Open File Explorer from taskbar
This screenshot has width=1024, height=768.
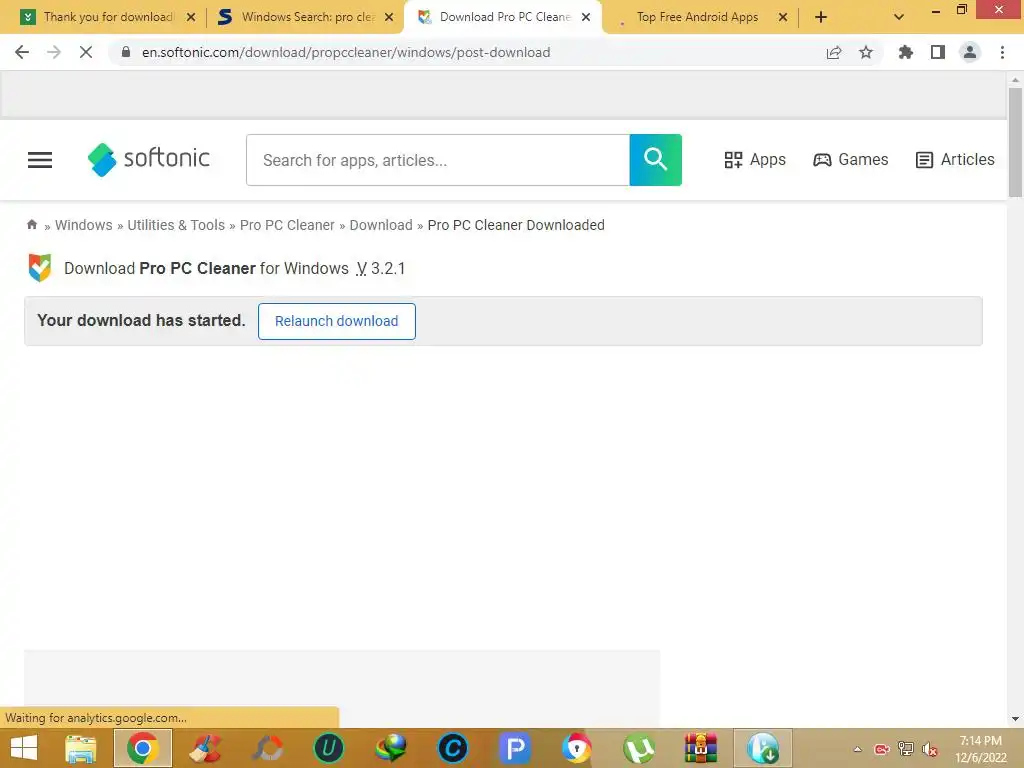tap(80, 748)
